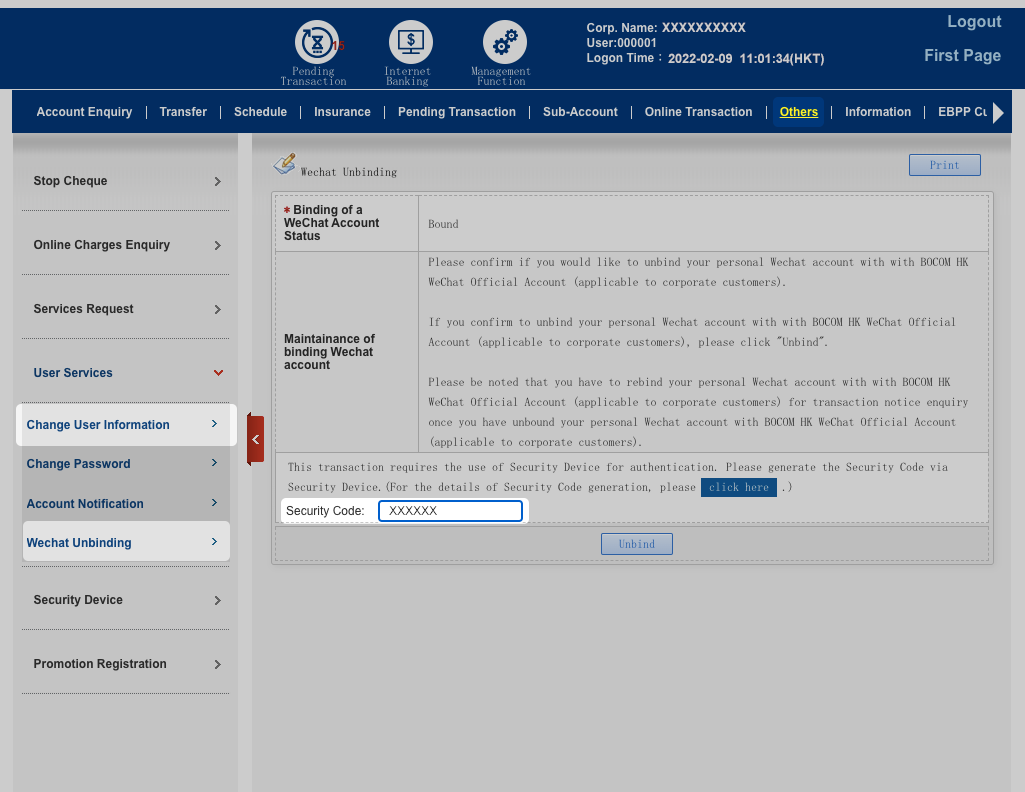Switch to the Transfer menu
The height and width of the screenshot is (792, 1025).
click(x=183, y=112)
